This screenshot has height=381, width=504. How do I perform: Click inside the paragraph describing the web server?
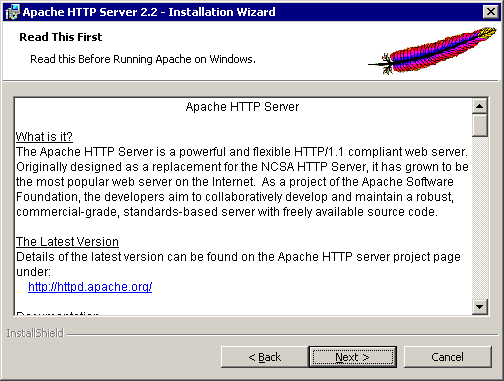click(x=242, y=182)
